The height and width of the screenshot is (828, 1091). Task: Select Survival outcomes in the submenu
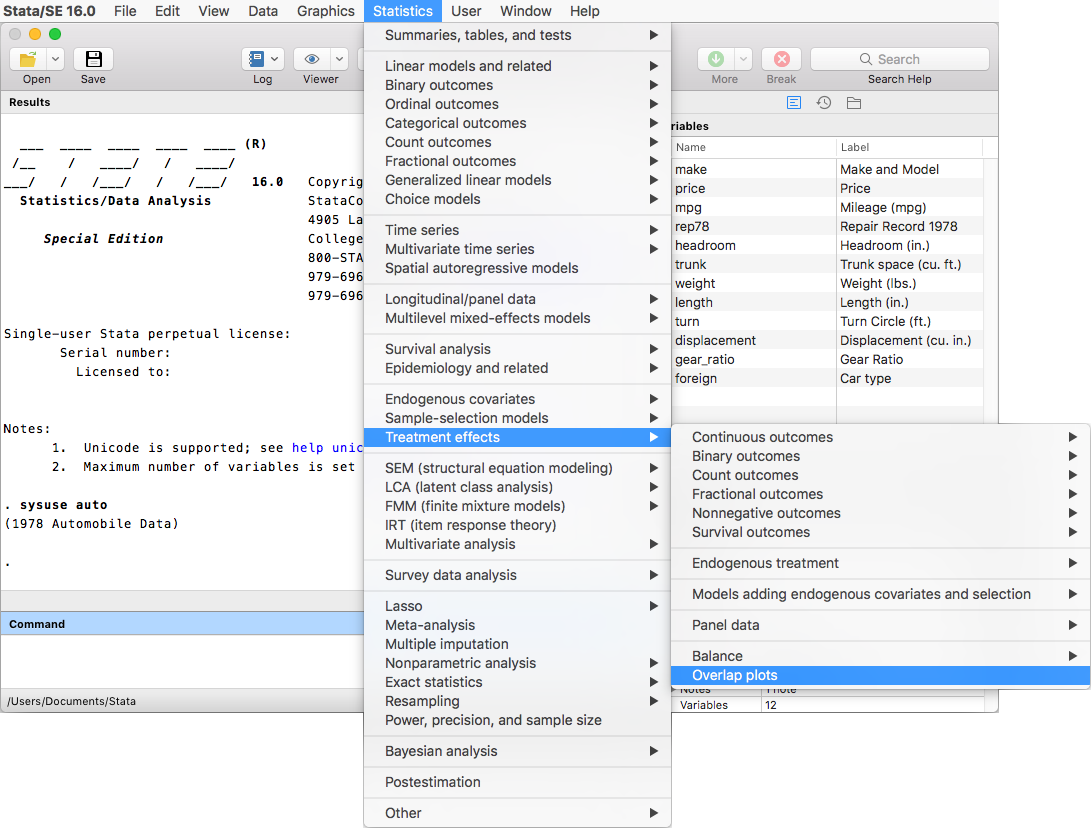pos(880,532)
